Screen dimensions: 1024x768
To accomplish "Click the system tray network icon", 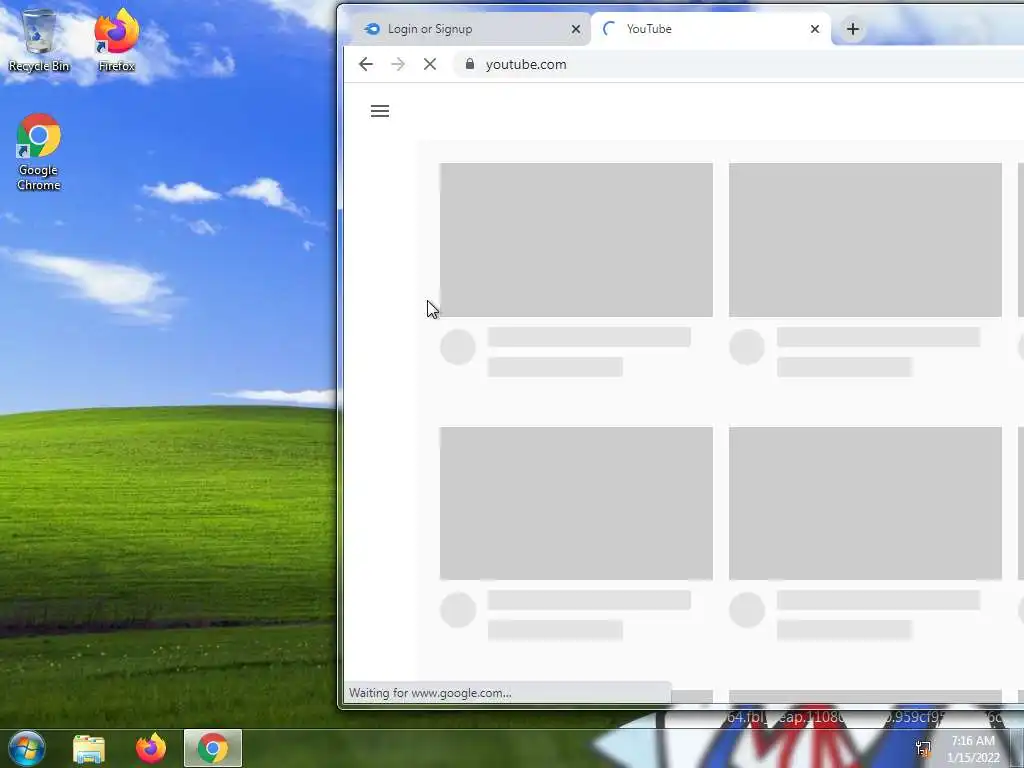I will 923,749.
